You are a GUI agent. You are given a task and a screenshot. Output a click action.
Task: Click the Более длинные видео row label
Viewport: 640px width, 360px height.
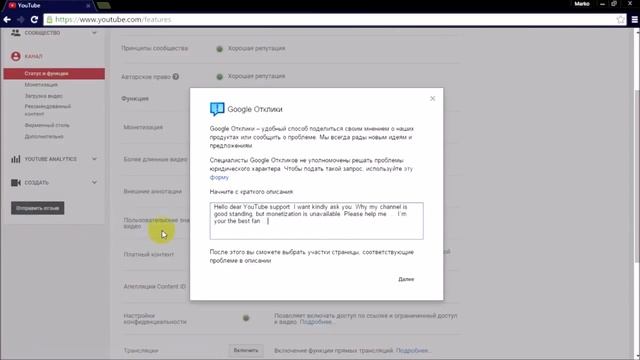pyautogui.click(x=156, y=160)
